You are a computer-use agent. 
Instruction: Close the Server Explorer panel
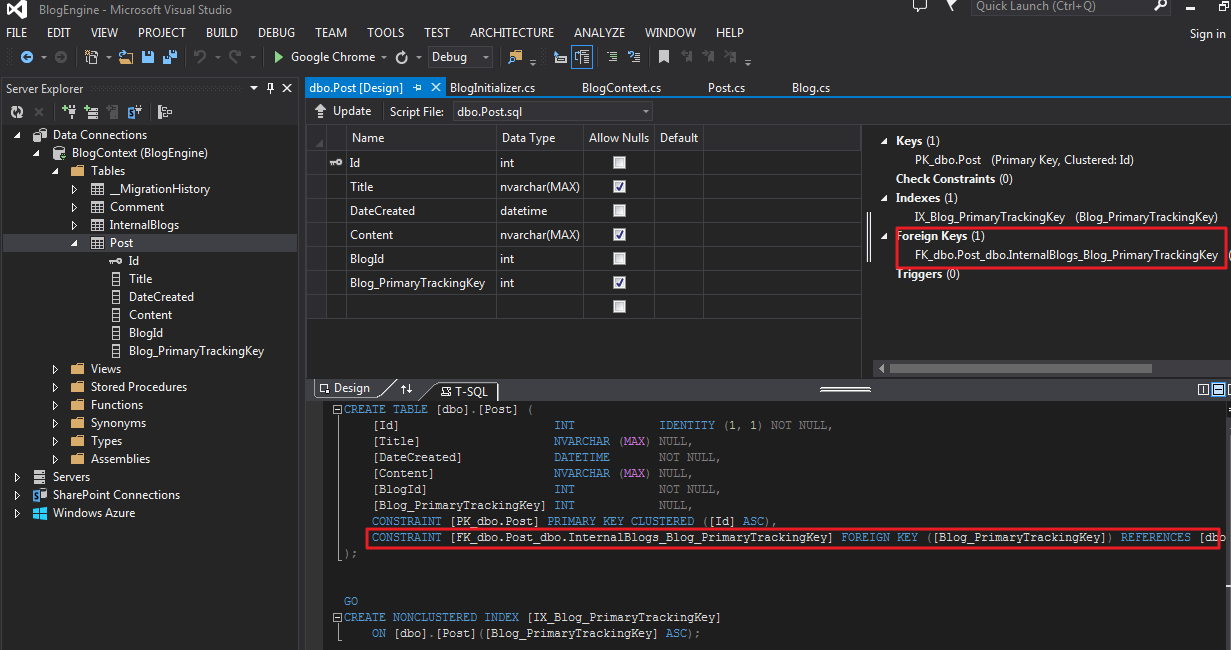tap(287, 88)
